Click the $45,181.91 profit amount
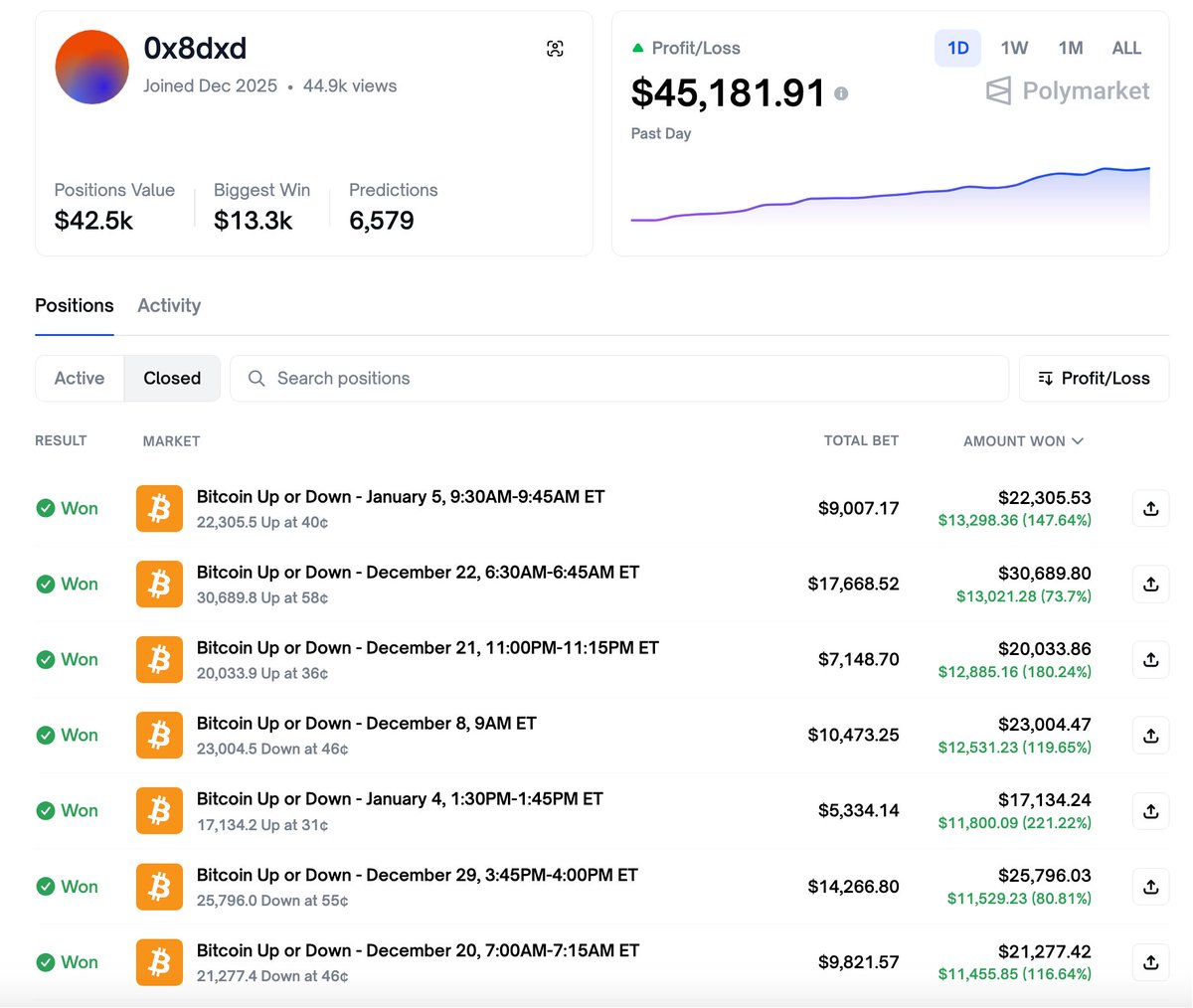The image size is (1193, 1008). (728, 93)
